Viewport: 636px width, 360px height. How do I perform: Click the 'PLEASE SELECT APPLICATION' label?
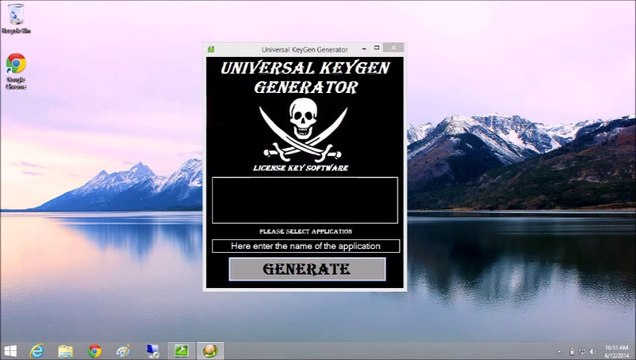(x=306, y=231)
